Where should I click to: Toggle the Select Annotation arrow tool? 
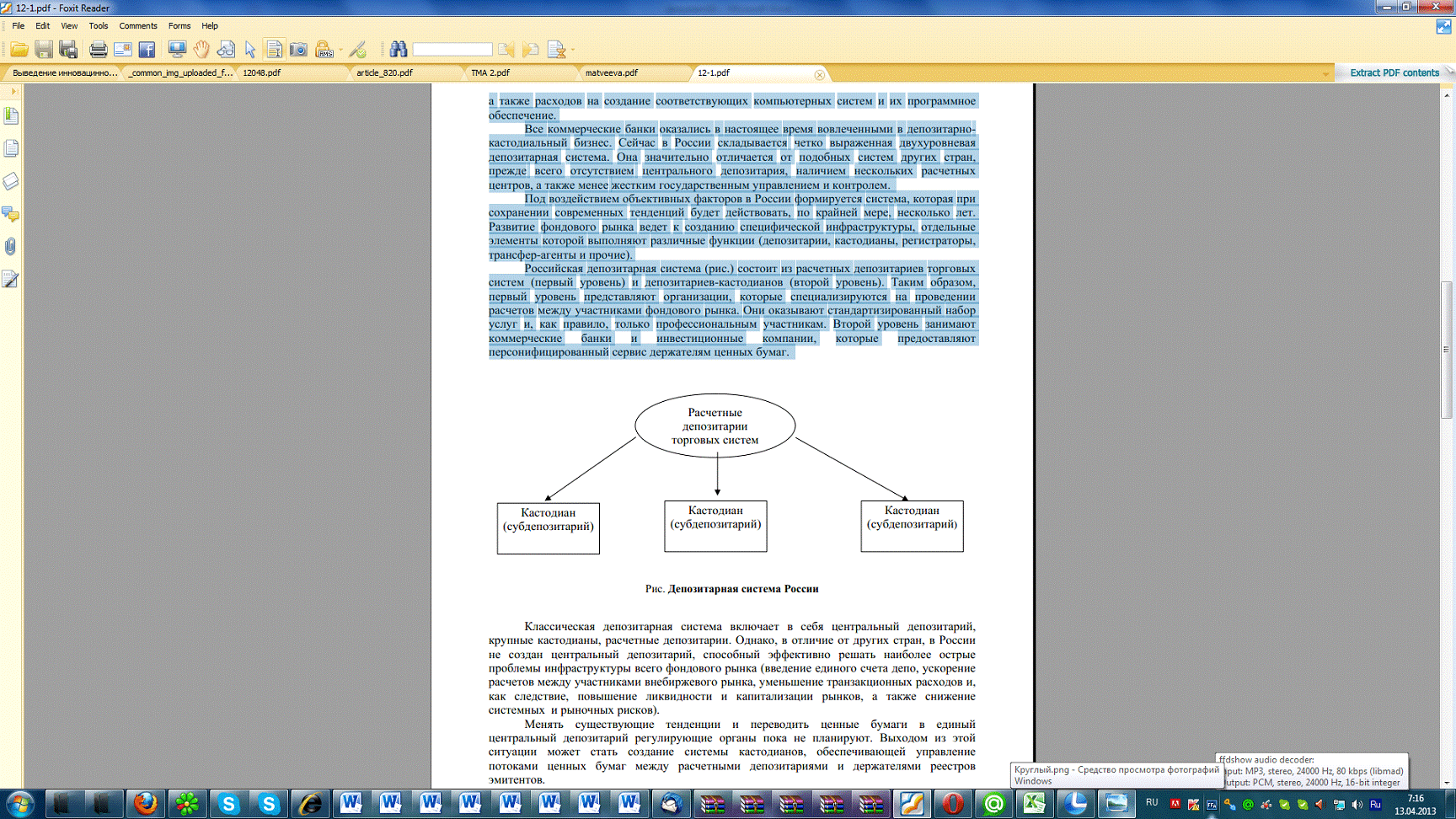(250, 50)
